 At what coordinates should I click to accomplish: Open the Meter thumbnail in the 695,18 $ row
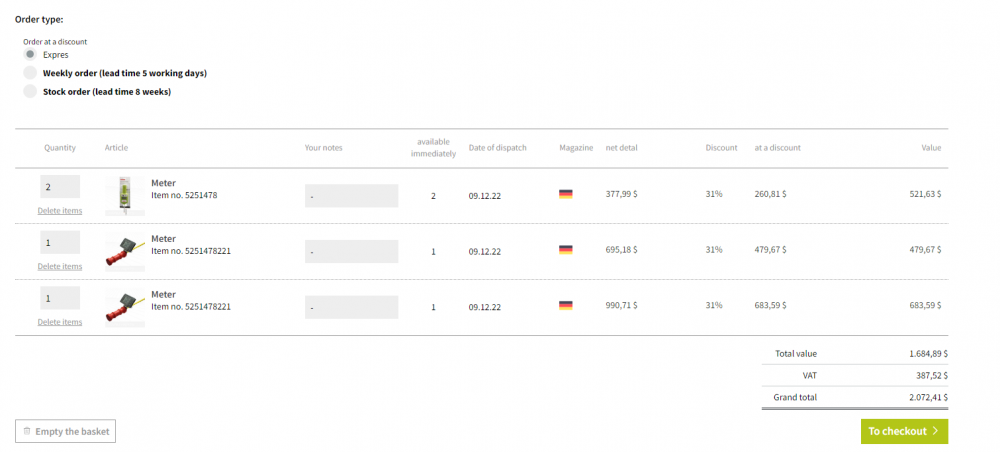pos(123,251)
